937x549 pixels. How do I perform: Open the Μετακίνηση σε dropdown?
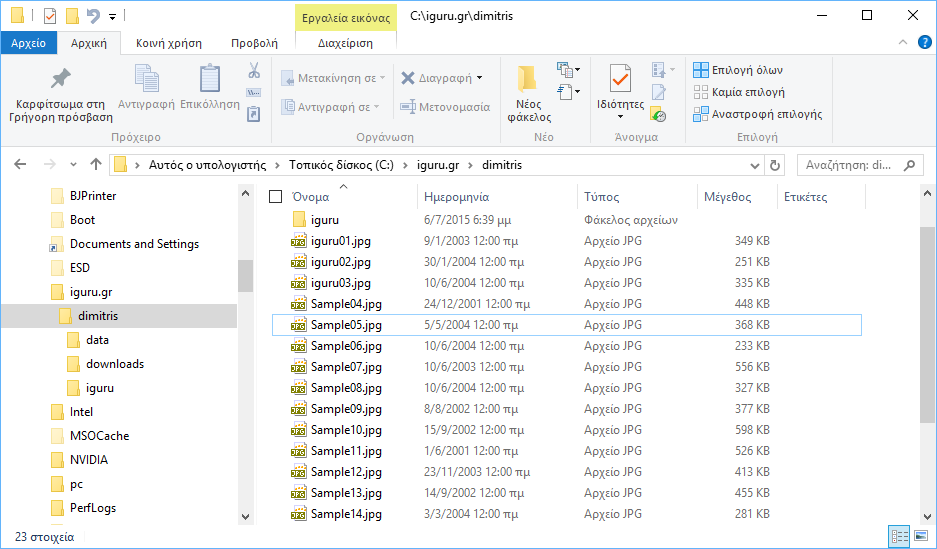pos(329,78)
